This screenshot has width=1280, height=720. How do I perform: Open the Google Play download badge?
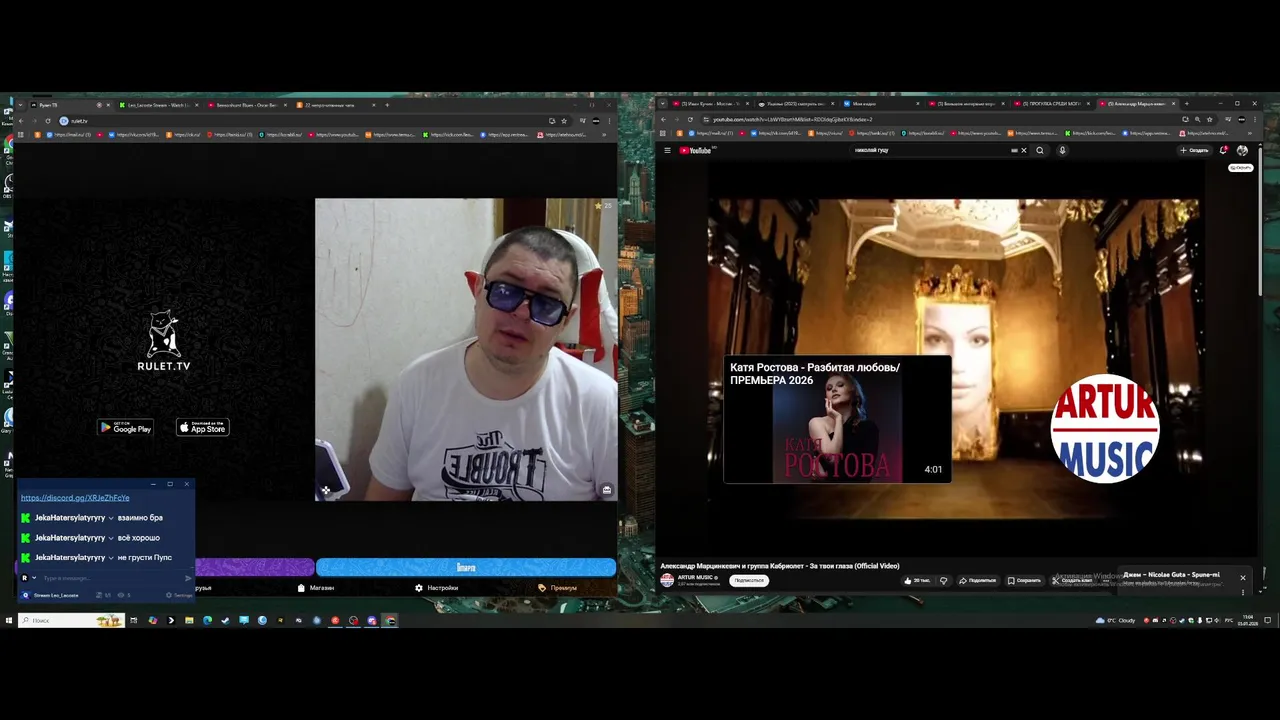125,428
